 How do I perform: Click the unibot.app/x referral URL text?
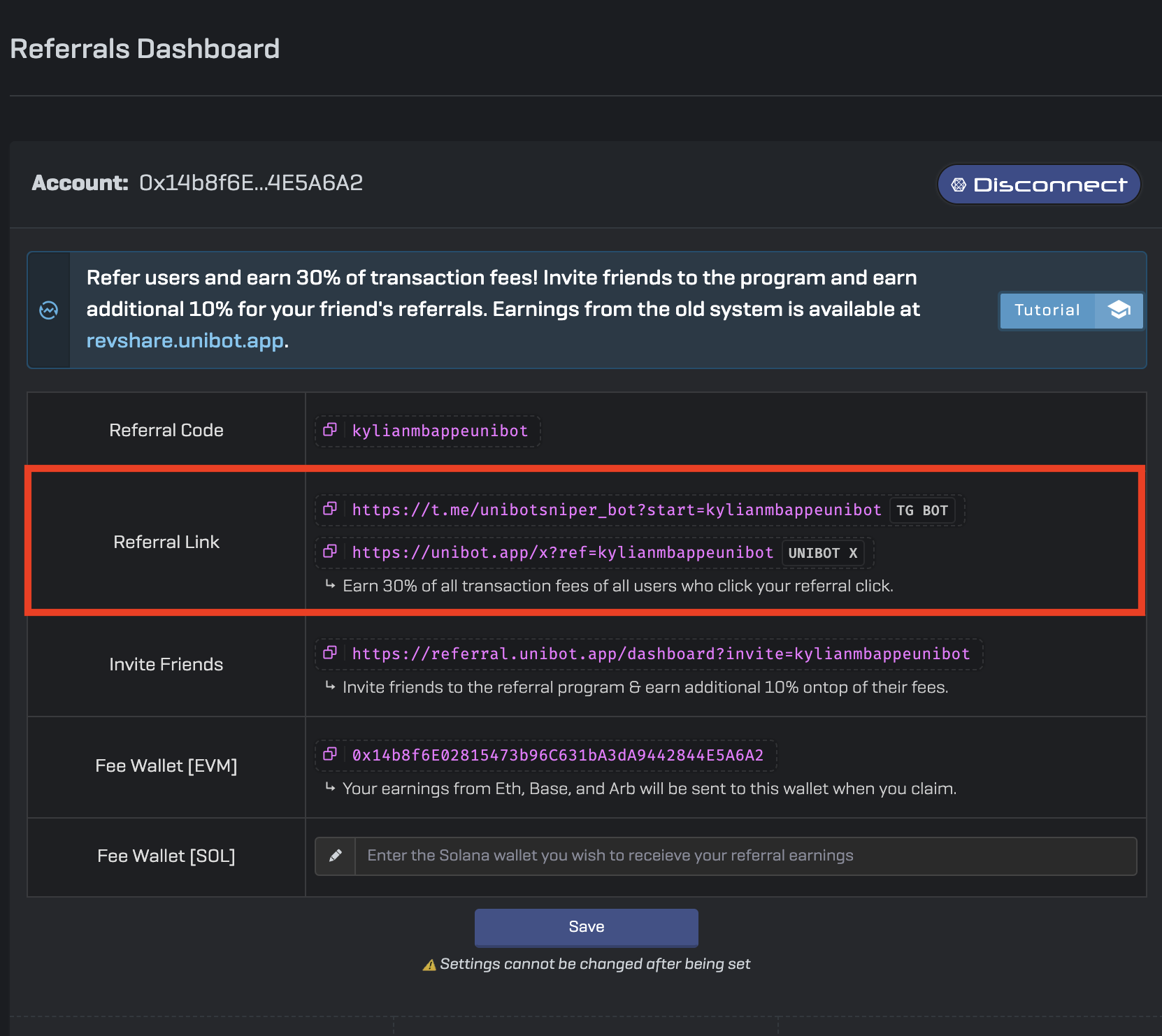[x=562, y=553]
